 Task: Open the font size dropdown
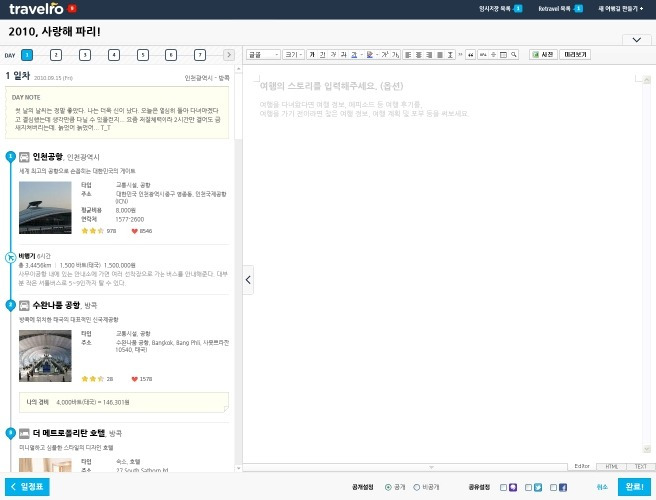pyautogui.click(x=294, y=55)
